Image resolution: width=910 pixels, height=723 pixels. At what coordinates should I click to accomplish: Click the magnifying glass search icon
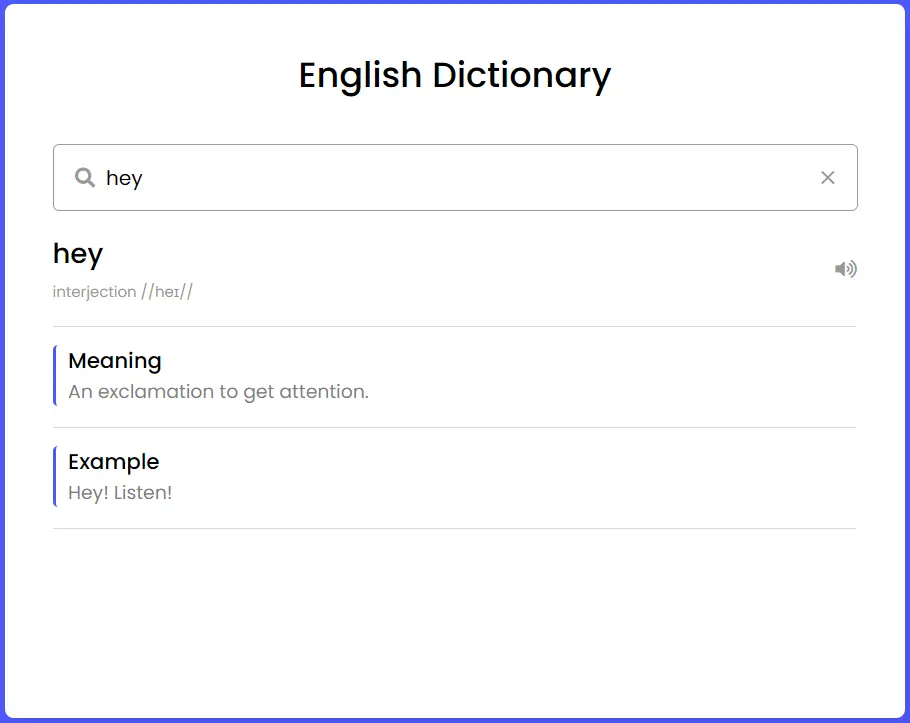[x=85, y=178]
